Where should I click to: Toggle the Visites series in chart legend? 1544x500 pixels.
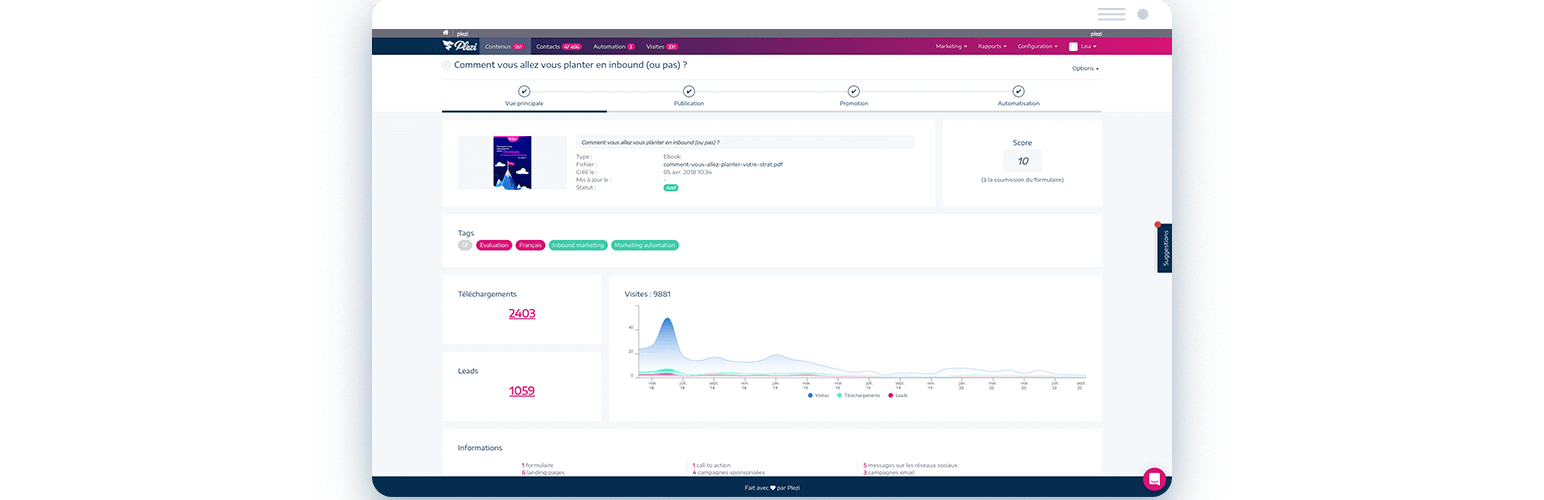pyautogui.click(x=819, y=395)
